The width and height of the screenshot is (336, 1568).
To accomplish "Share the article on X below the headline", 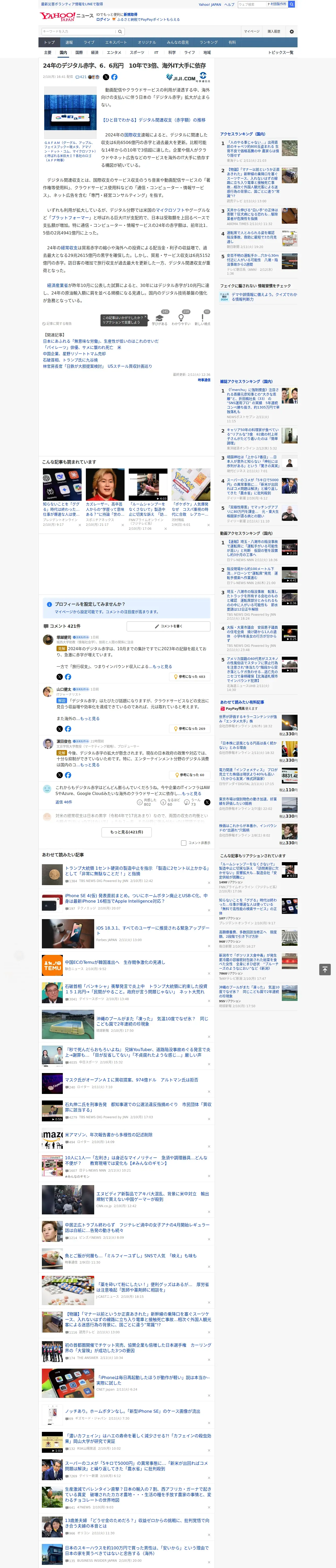I will (105, 77).
